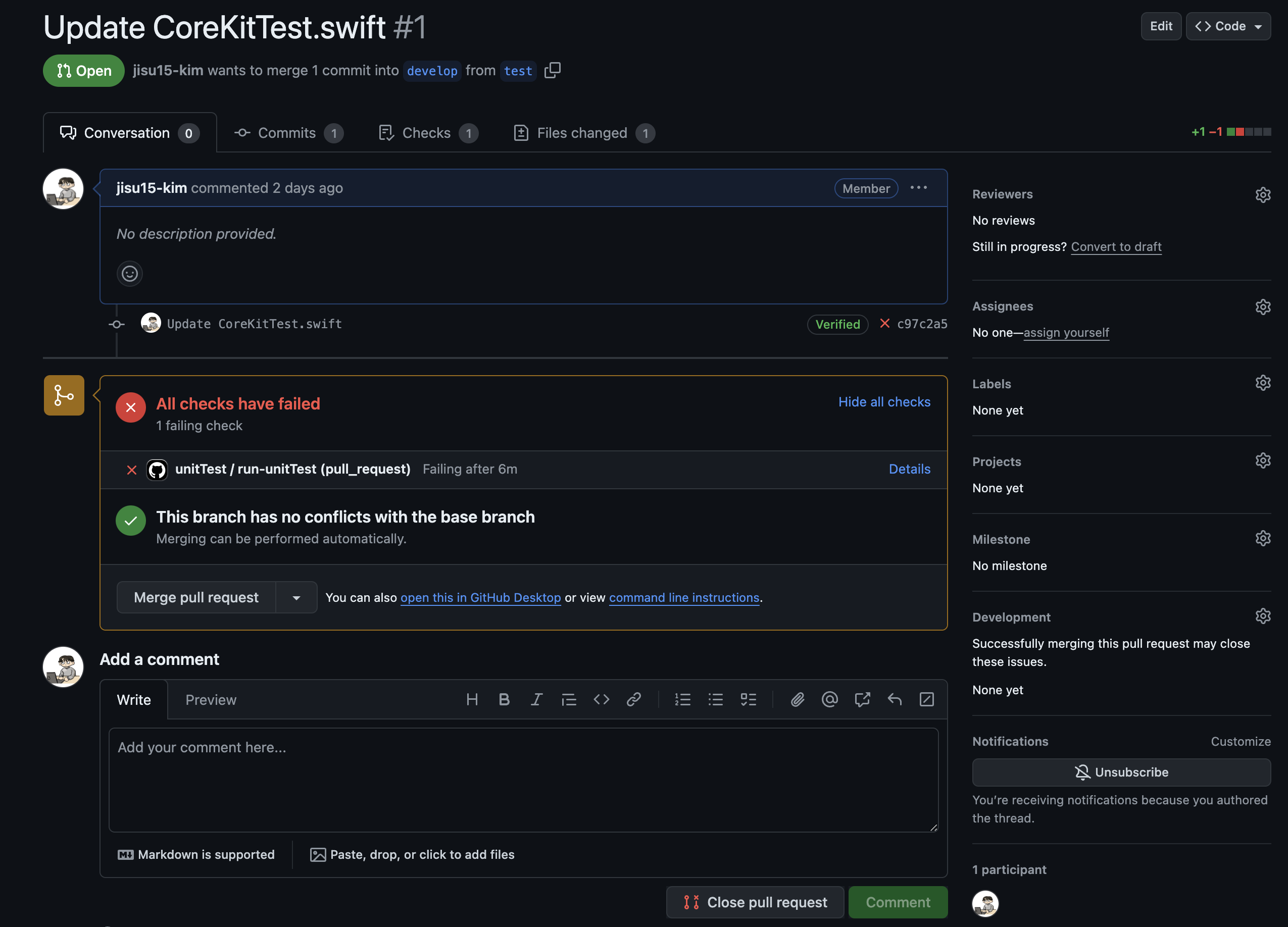This screenshot has height=927, width=1288.
Task: Open the comment options ellipsis menu
Action: (918, 188)
